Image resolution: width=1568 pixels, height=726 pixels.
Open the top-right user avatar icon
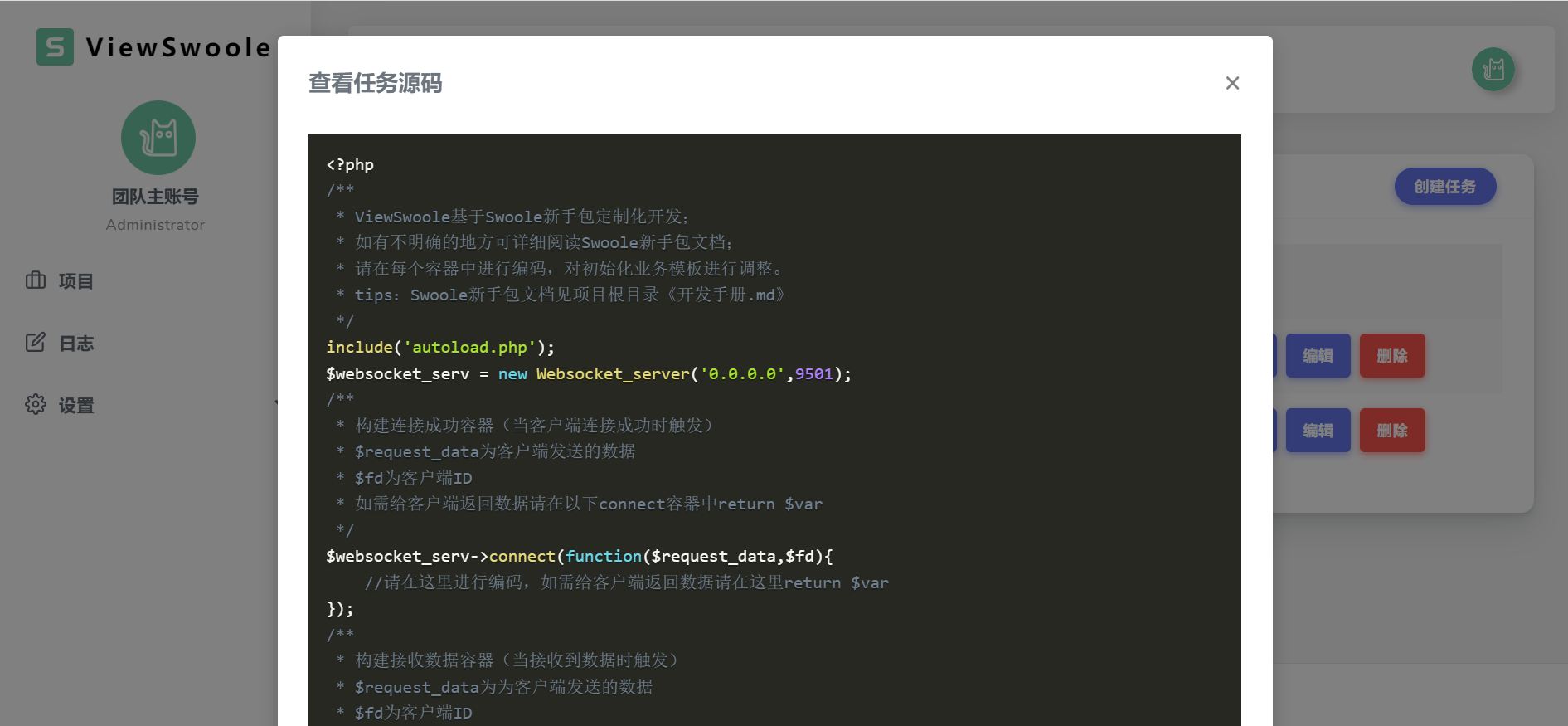1493,69
